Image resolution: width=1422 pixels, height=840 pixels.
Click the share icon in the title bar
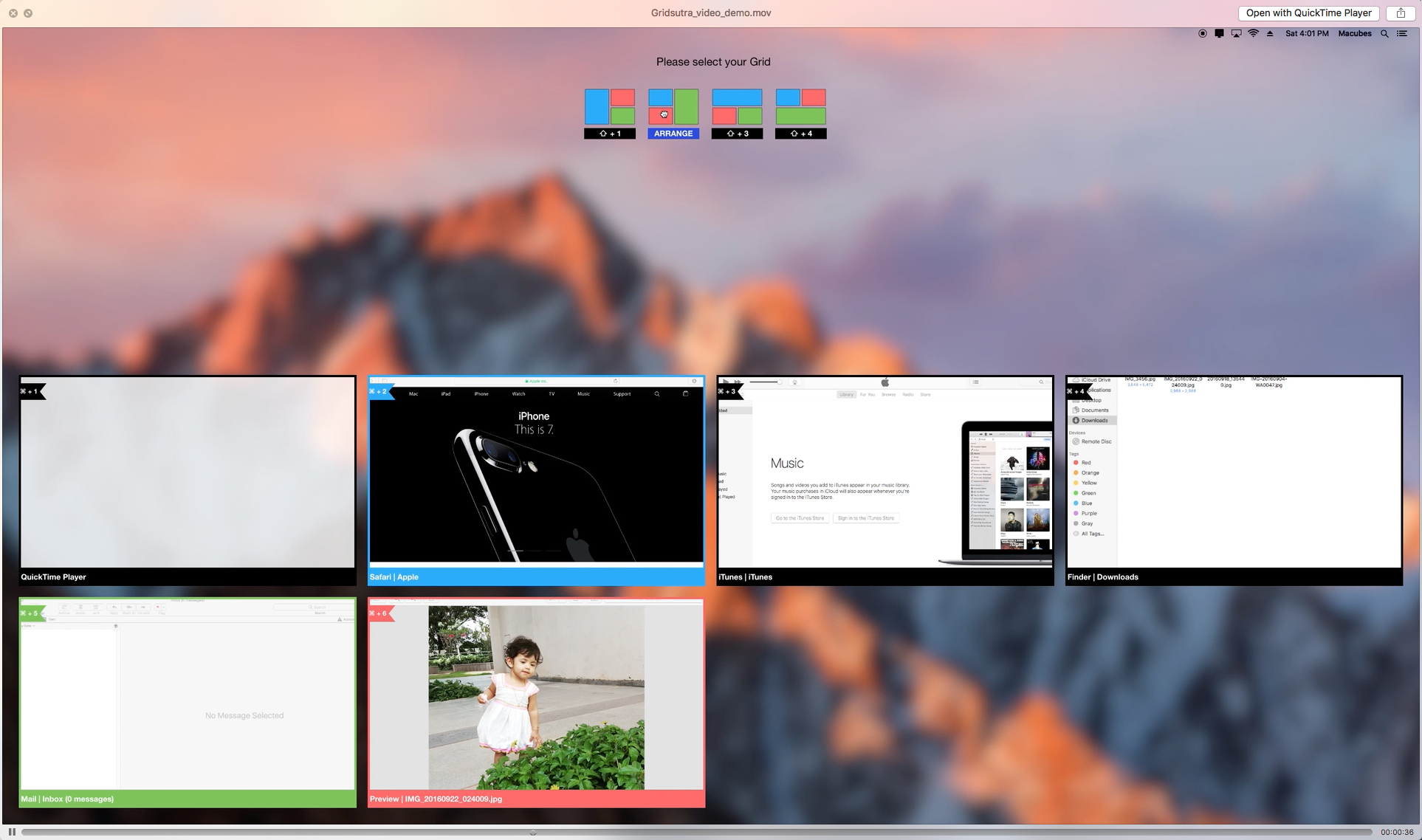pyautogui.click(x=1401, y=13)
